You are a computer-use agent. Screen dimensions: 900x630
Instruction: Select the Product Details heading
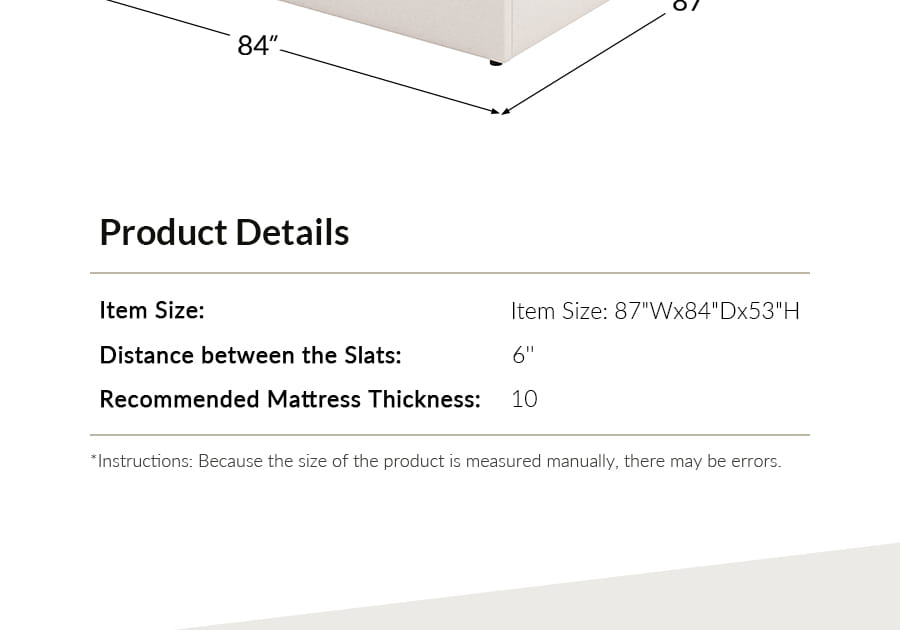point(224,232)
